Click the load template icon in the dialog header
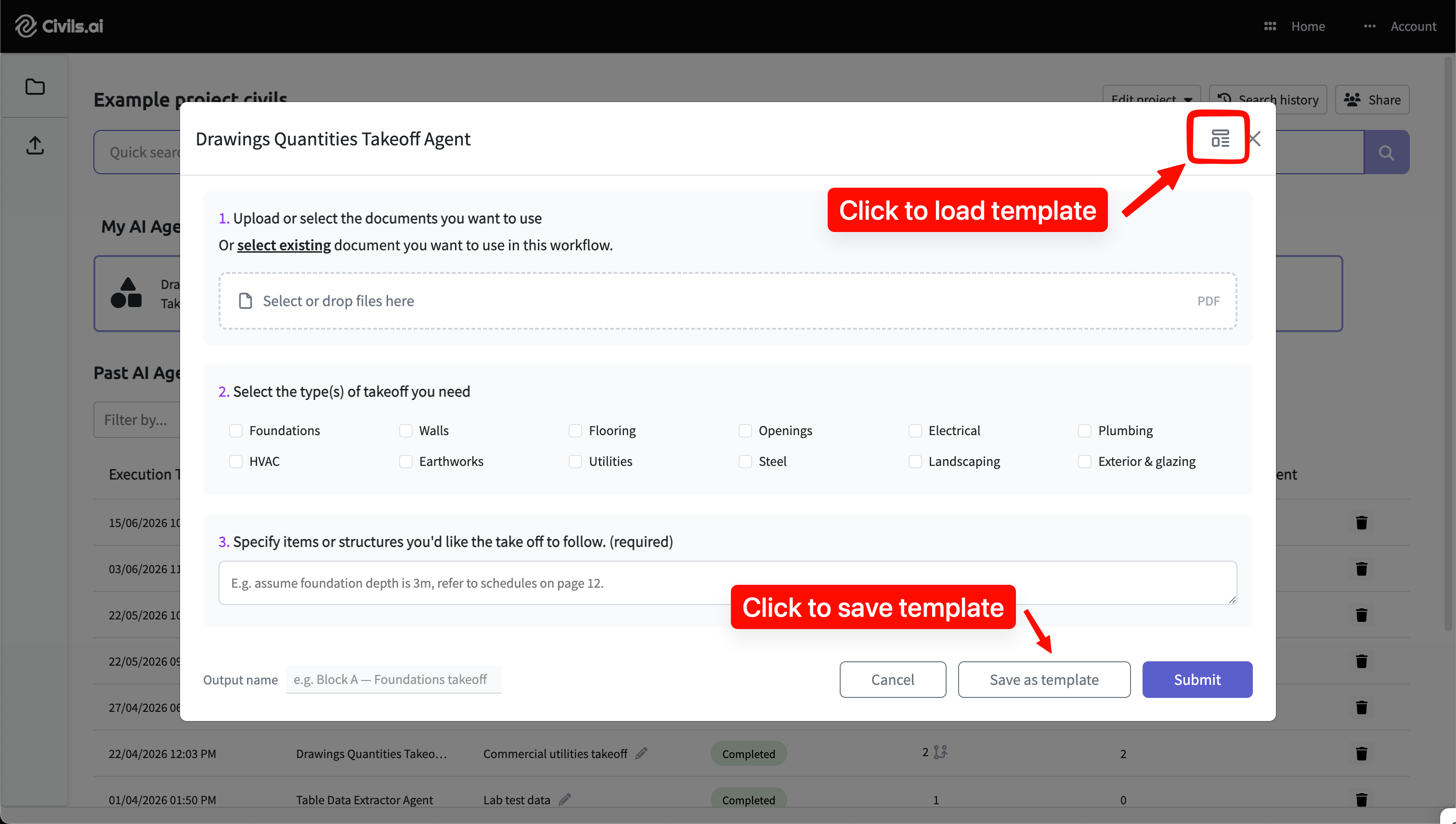The width and height of the screenshot is (1456, 824). point(1220,138)
